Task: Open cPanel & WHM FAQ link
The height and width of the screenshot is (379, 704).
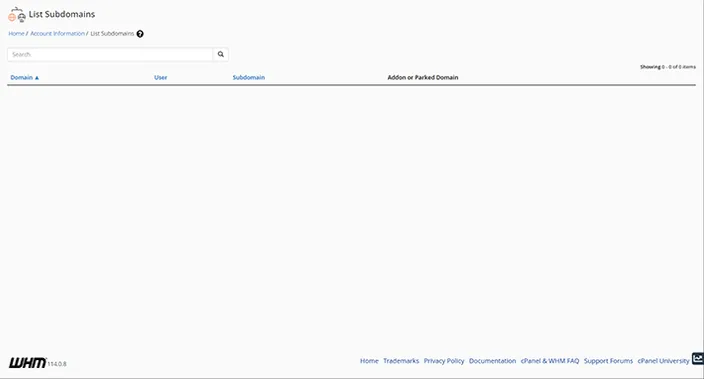Action: pyautogui.click(x=550, y=361)
